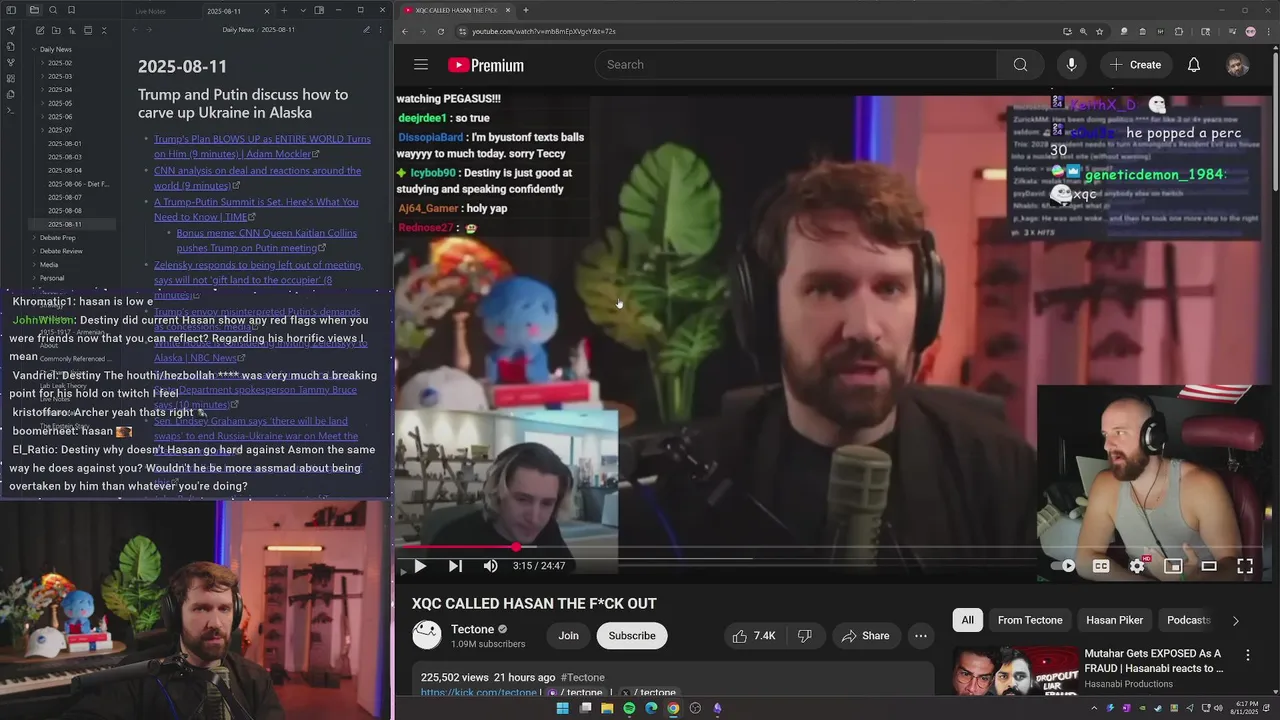Viewport: 1280px width, 720px height.
Task: Share the video
Action: [865, 636]
